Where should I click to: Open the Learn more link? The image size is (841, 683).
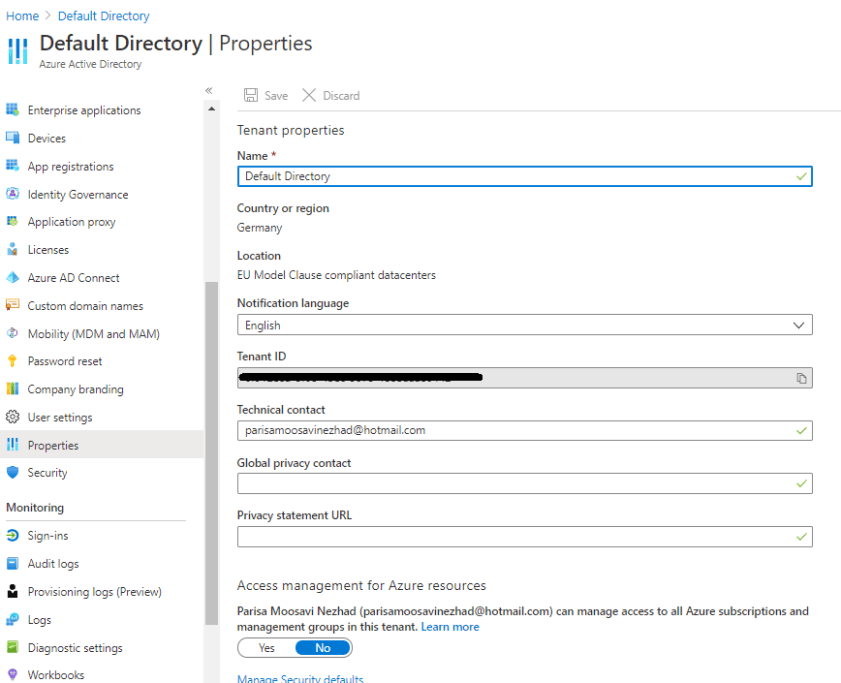pyautogui.click(x=450, y=627)
